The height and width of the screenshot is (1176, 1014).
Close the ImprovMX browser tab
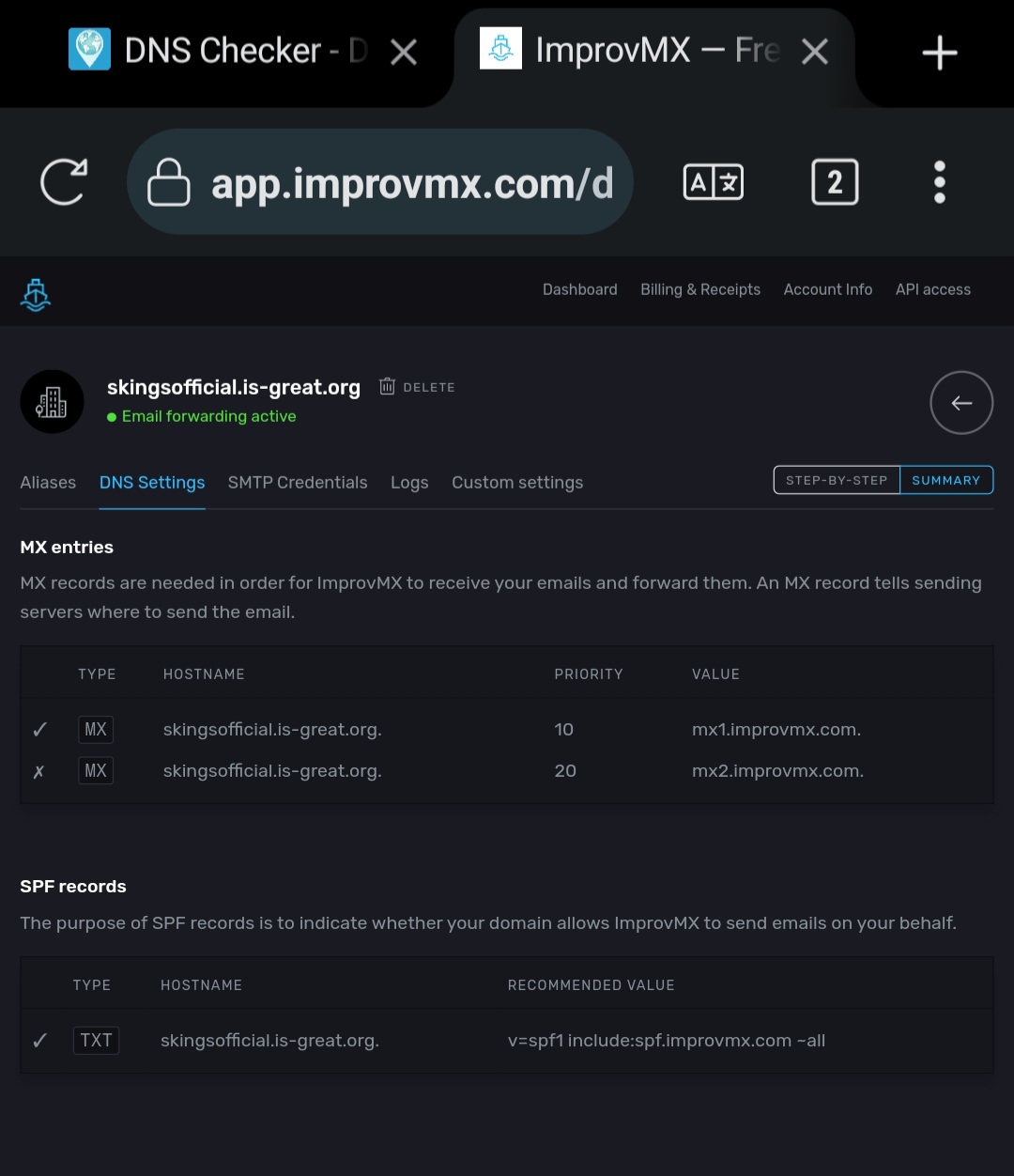tap(815, 52)
